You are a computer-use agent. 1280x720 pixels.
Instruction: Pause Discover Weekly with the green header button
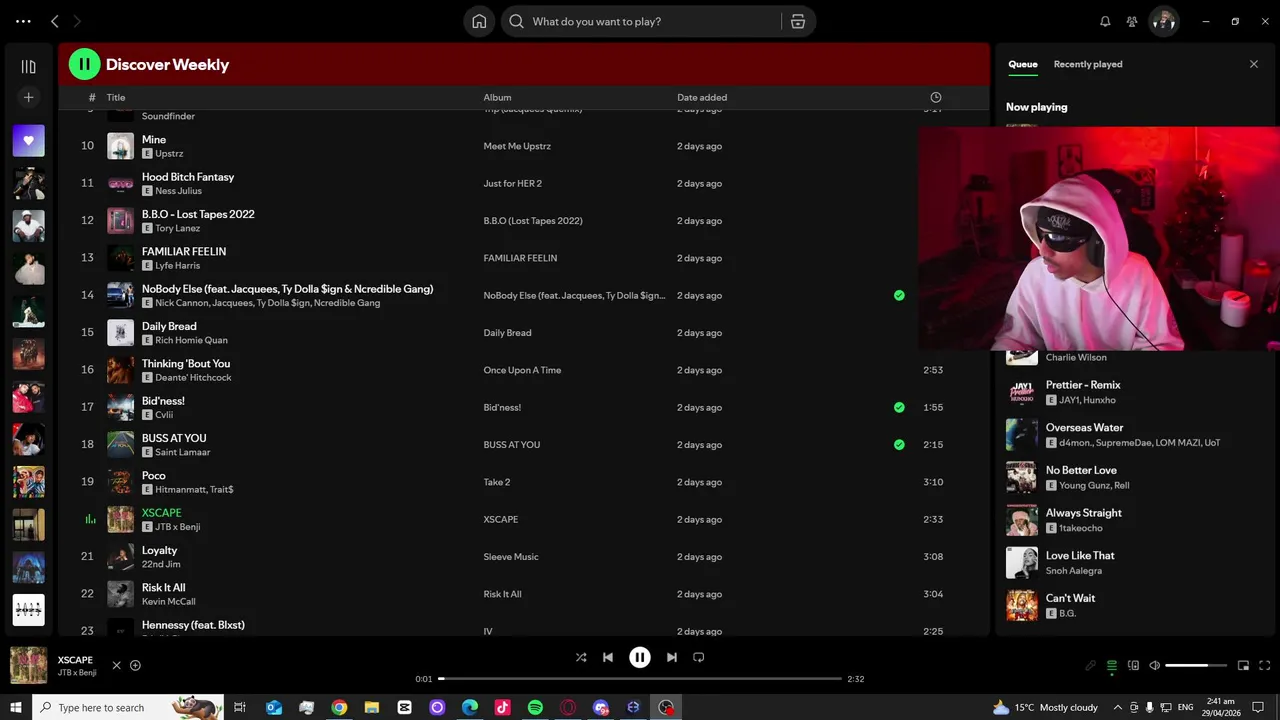[x=84, y=64]
